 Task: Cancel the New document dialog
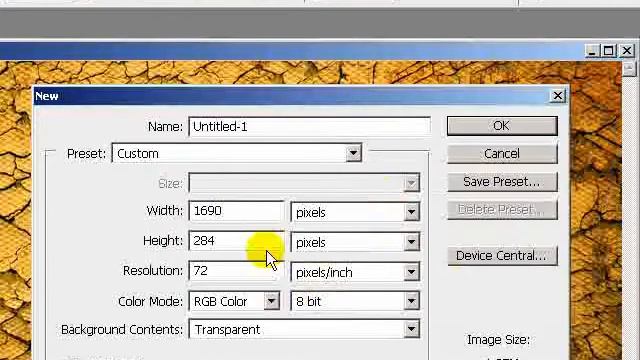click(x=502, y=154)
